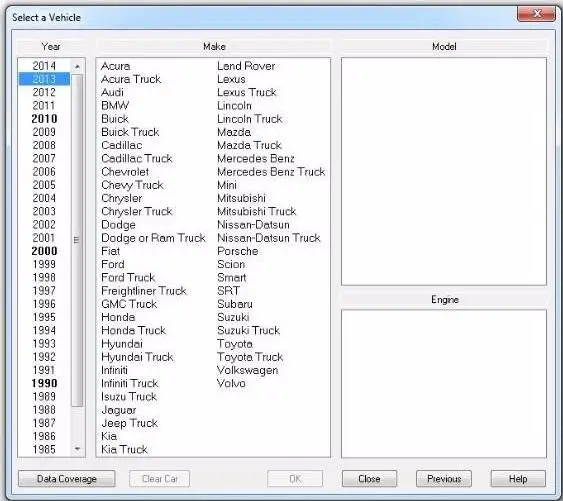
Task: Choose Jaguar make
Action: [118, 410]
